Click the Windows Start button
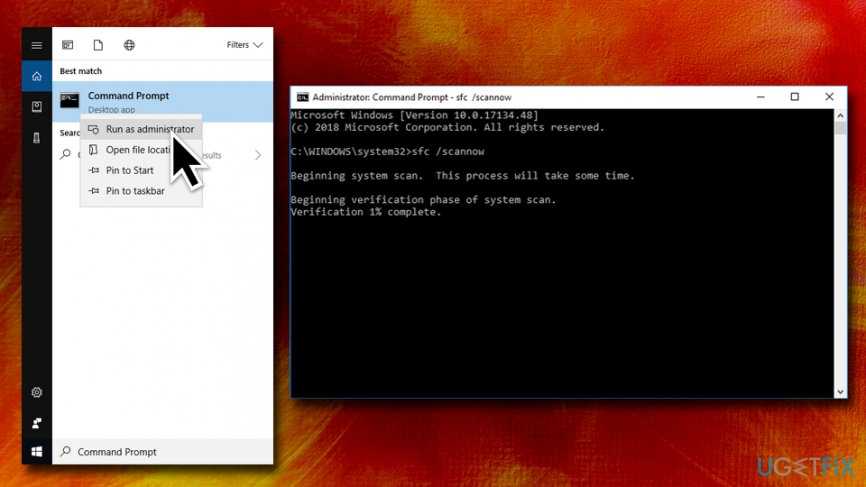Viewport: 866px width, 487px height. tap(36, 452)
